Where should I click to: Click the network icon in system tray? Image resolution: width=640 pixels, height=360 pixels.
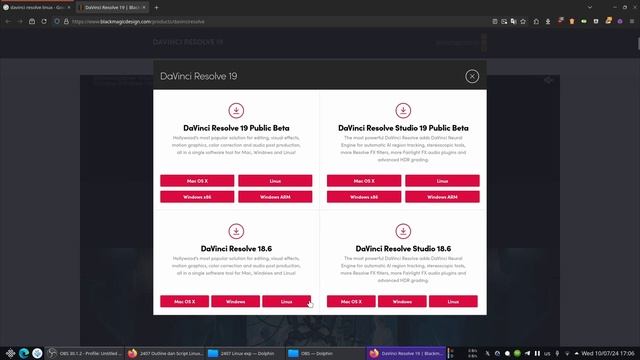[567, 353]
